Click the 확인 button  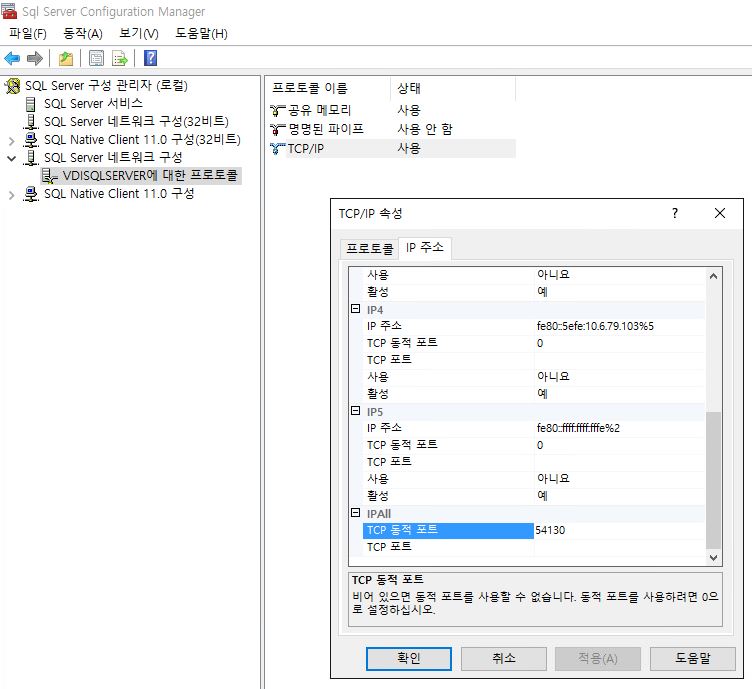pos(409,658)
